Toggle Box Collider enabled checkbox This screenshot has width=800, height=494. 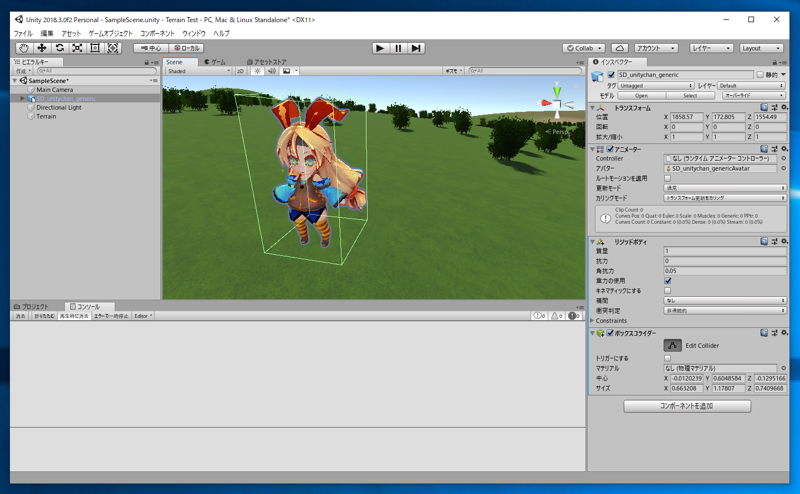coord(610,333)
